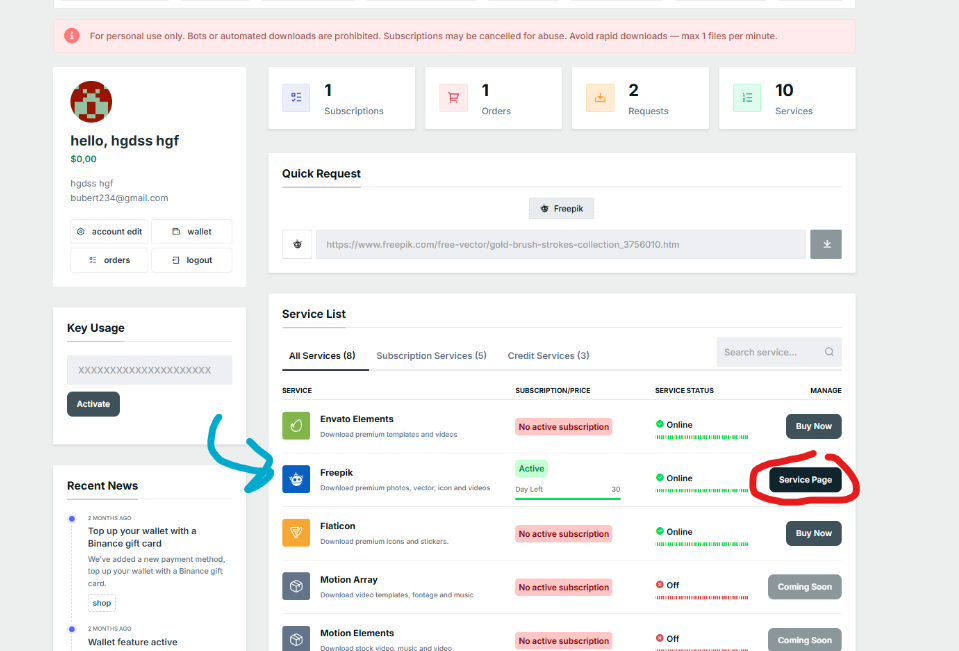Click the Subscriptions stat card icon

pyautogui.click(x=296, y=98)
